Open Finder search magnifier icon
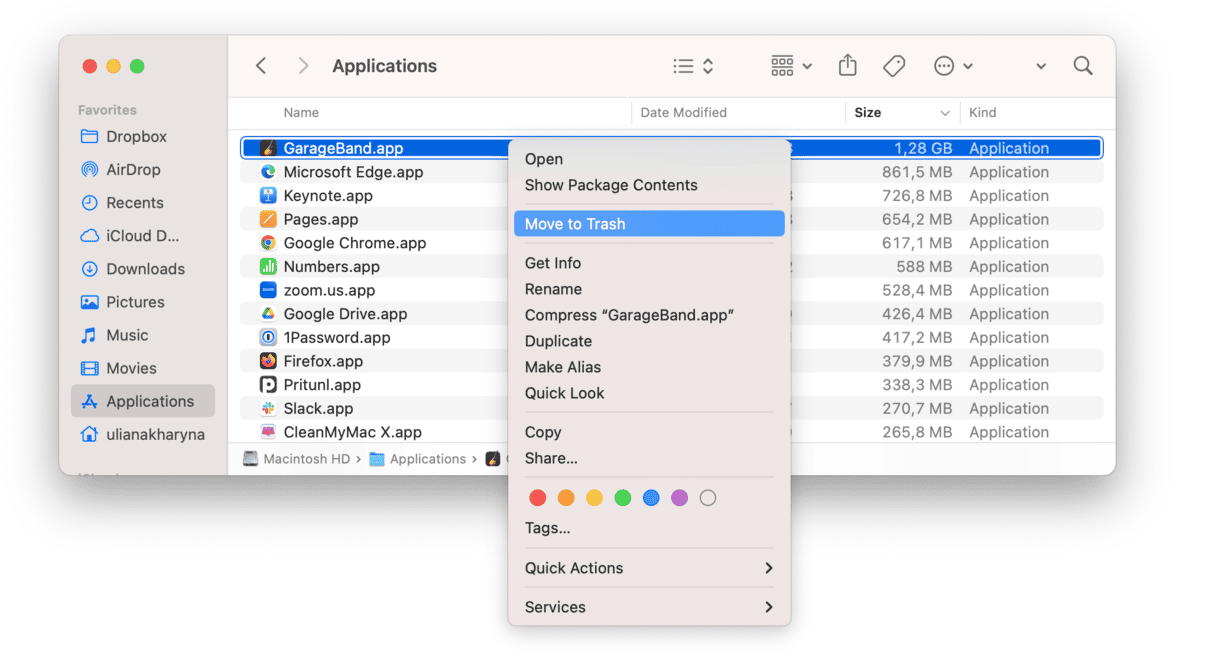1215x668 pixels. tap(1082, 66)
